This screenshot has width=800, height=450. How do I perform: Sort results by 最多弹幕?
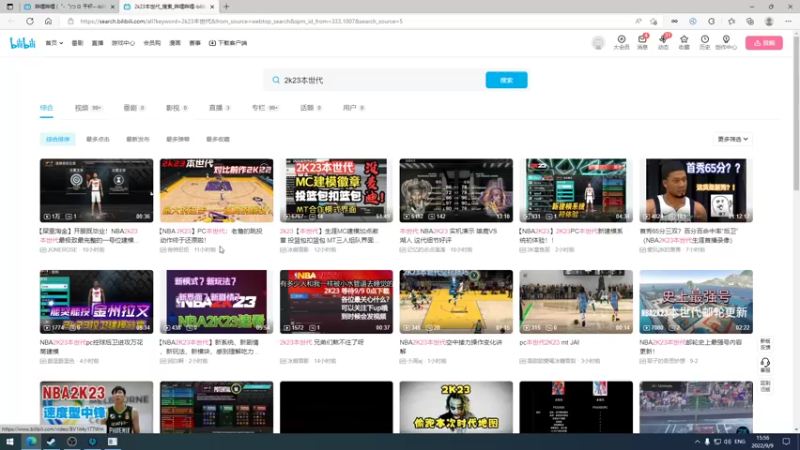point(178,139)
